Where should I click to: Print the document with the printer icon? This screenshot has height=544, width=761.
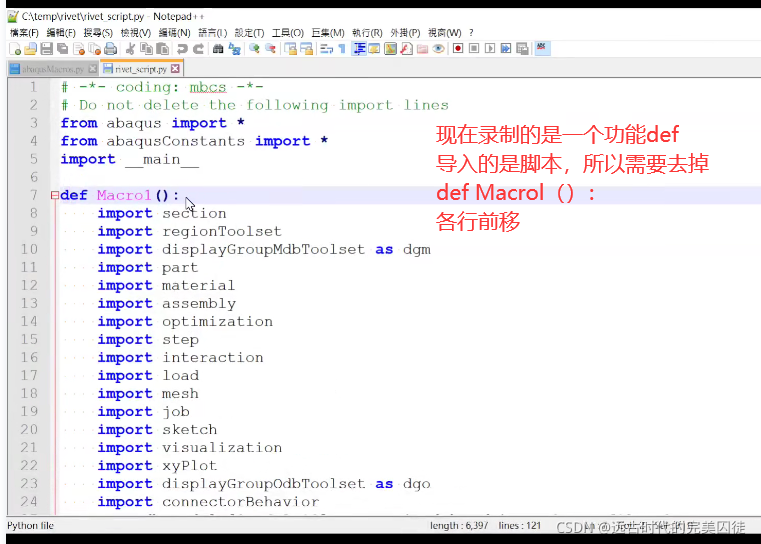point(111,49)
